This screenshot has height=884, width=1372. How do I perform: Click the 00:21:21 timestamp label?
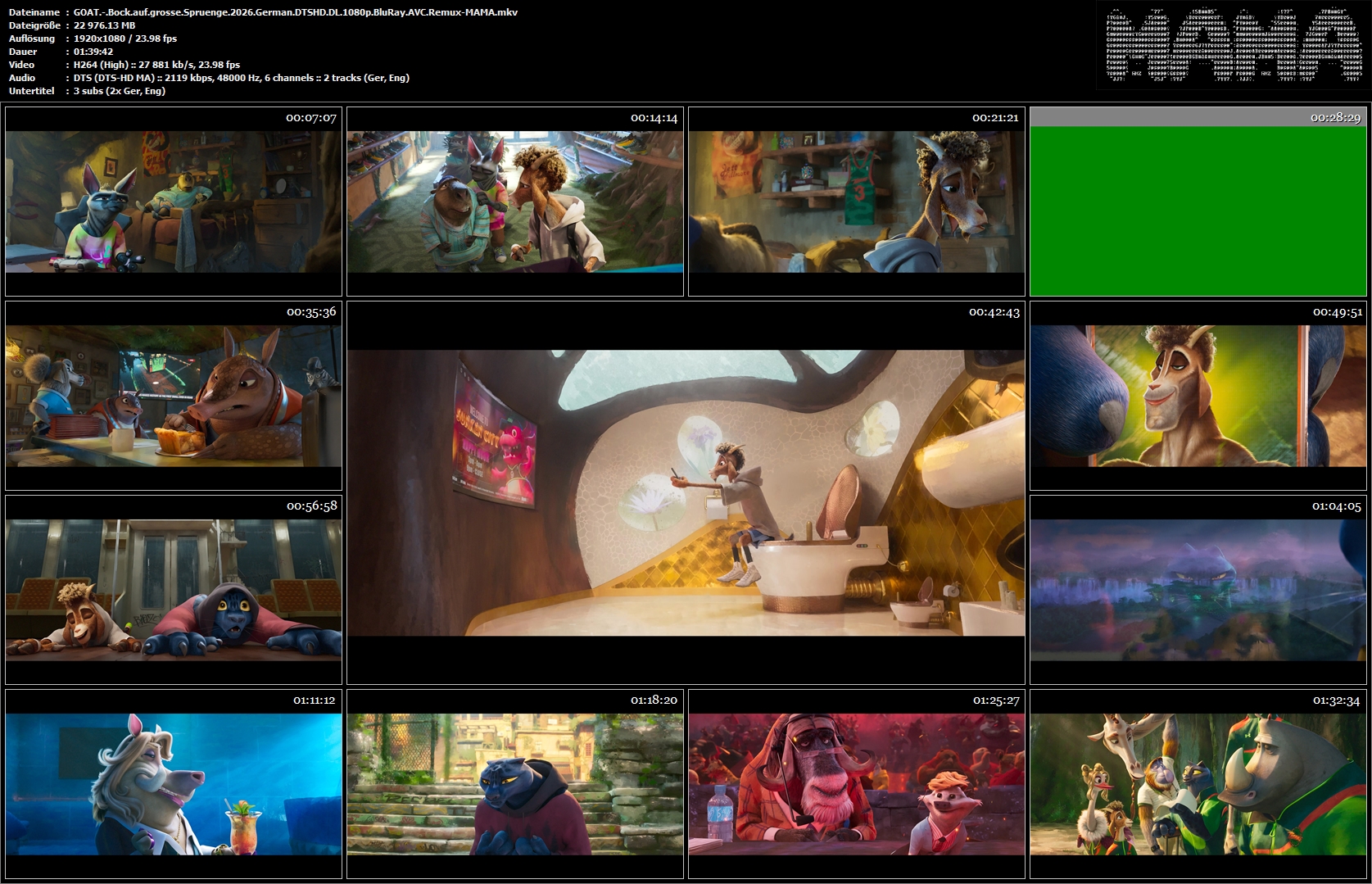click(x=995, y=118)
